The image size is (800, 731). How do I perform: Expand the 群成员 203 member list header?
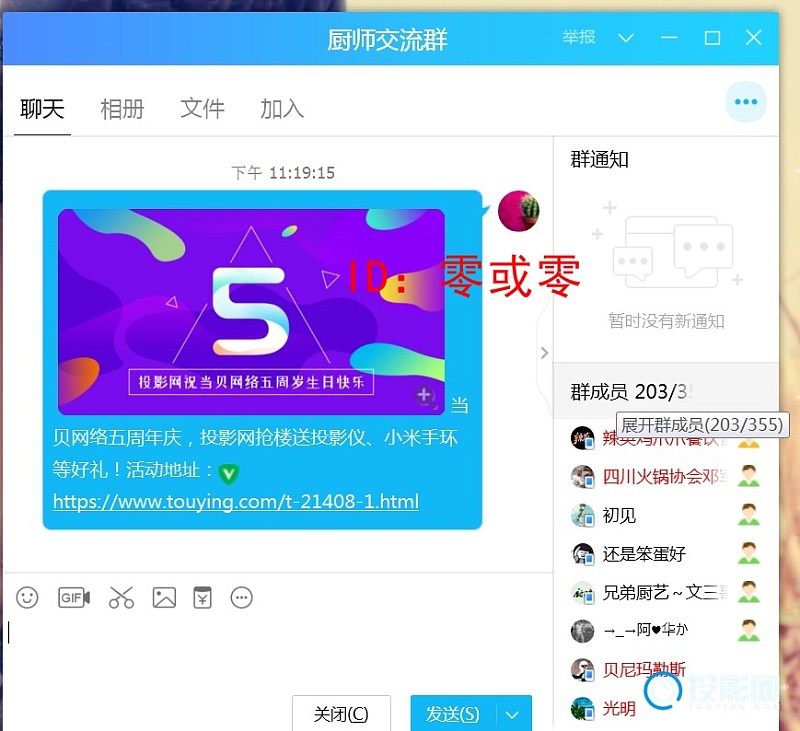tap(665, 392)
